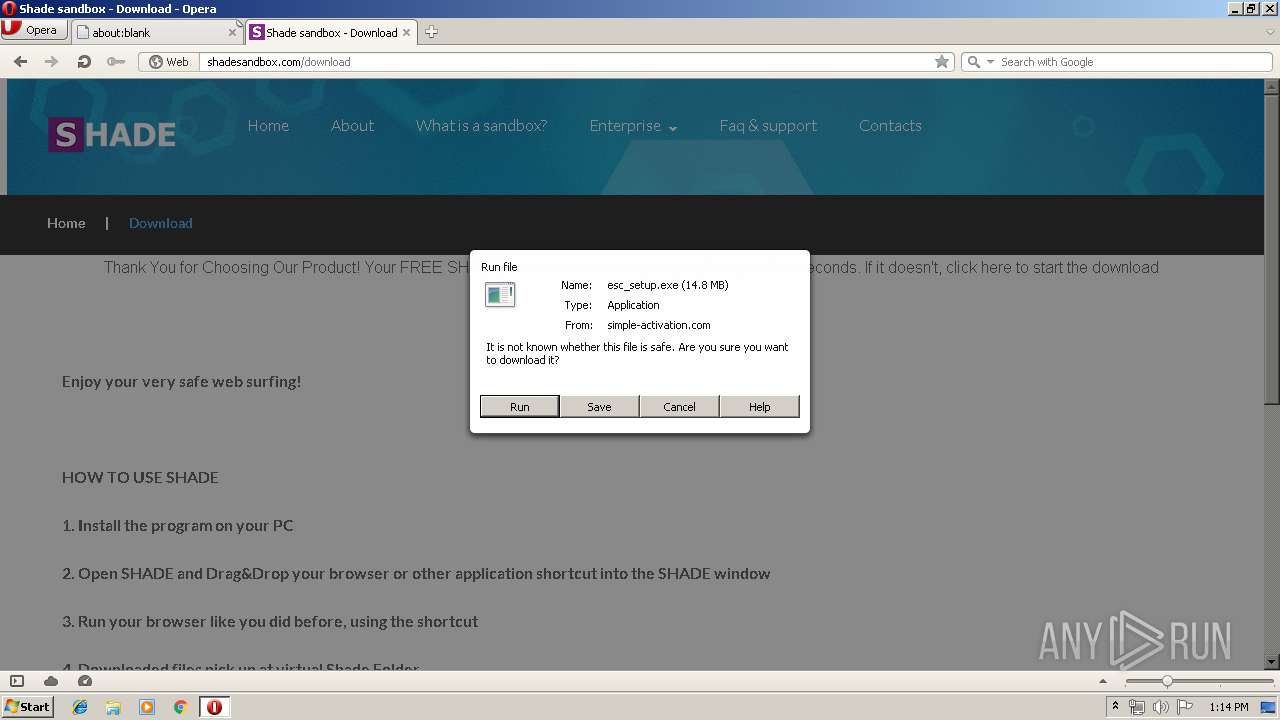Launch Internet Explorer from taskbar
1280x720 pixels.
click(80, 707)
